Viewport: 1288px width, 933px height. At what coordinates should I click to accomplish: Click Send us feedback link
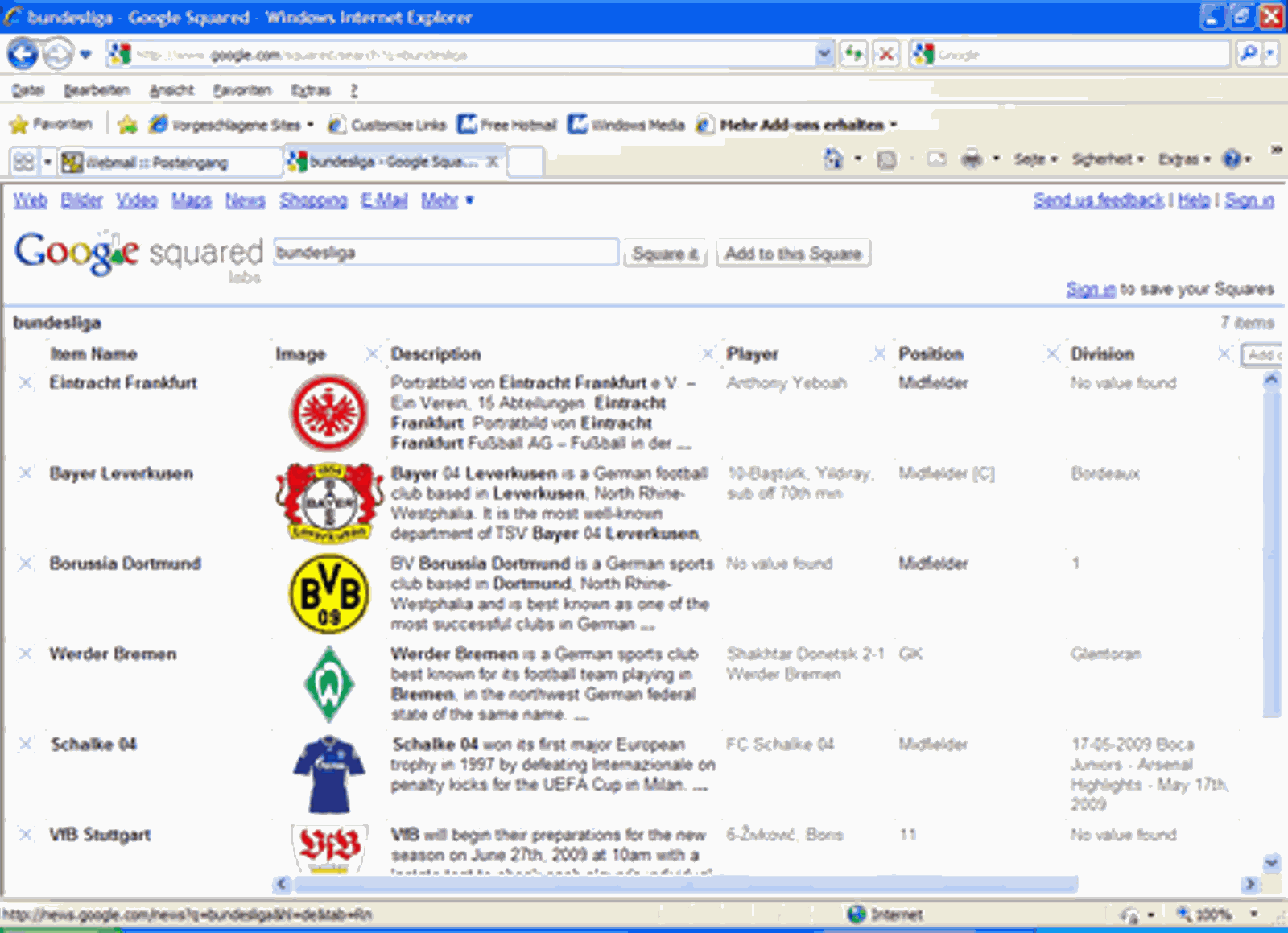(x=1099, y=200)
